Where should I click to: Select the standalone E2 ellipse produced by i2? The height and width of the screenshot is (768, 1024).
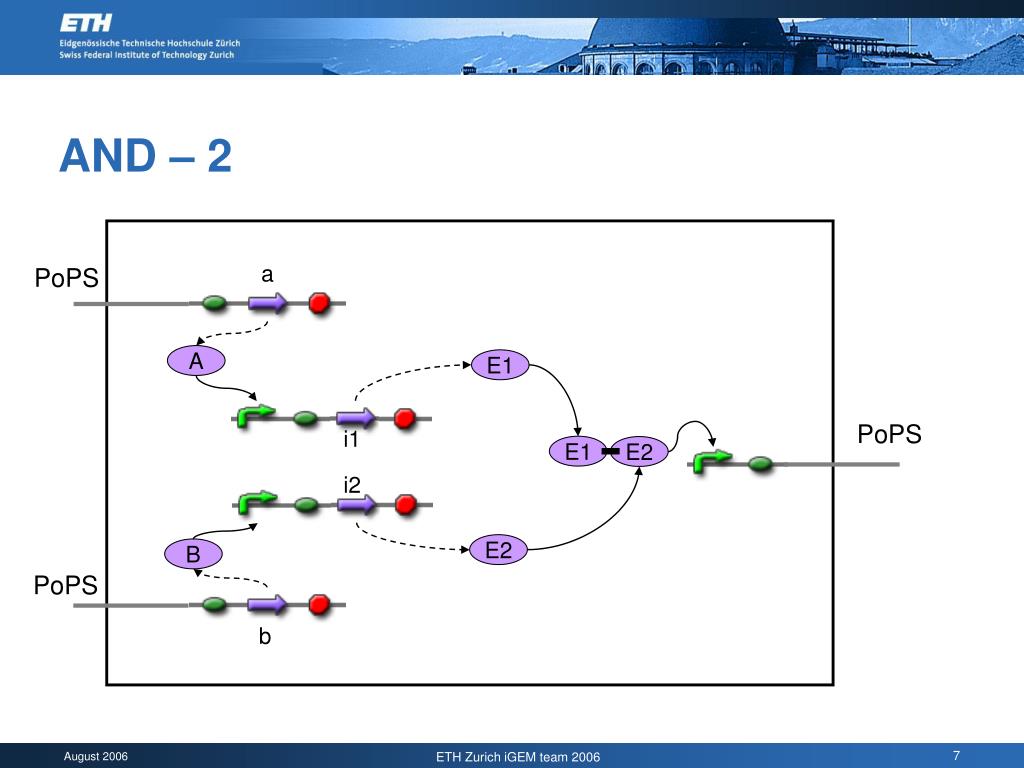[498, 549]
